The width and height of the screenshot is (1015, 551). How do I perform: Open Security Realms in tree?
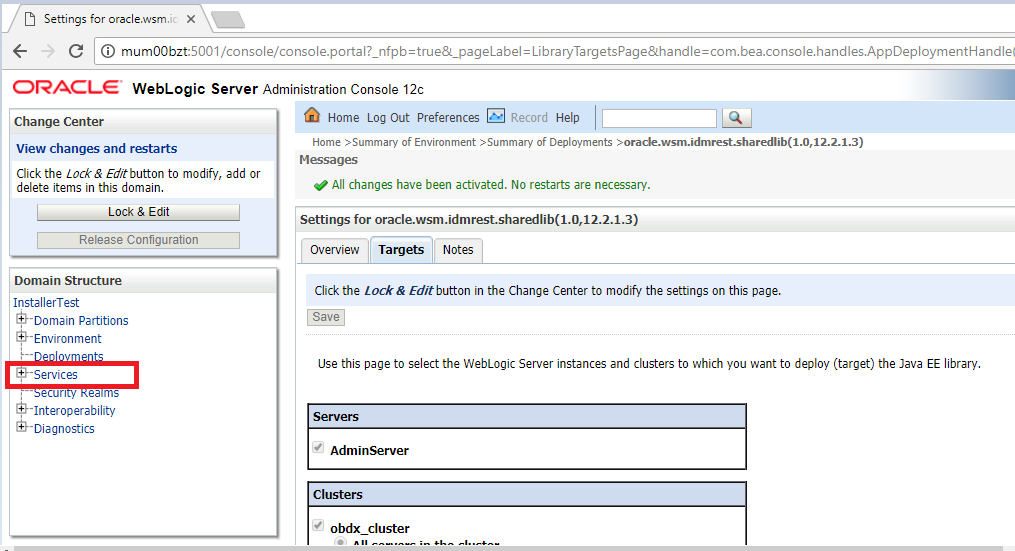[76, 393]
